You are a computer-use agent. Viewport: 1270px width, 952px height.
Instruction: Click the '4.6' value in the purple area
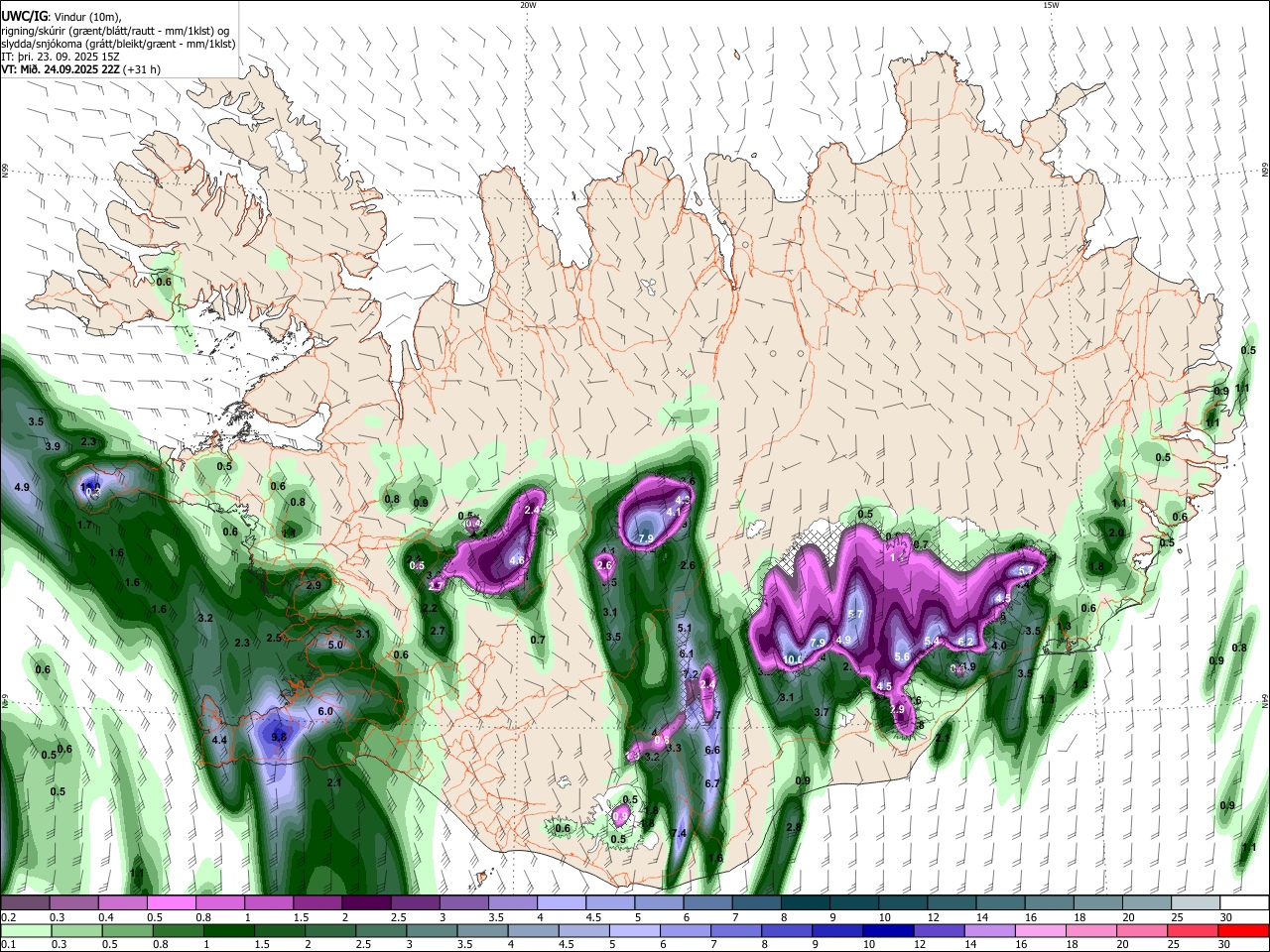517,560
